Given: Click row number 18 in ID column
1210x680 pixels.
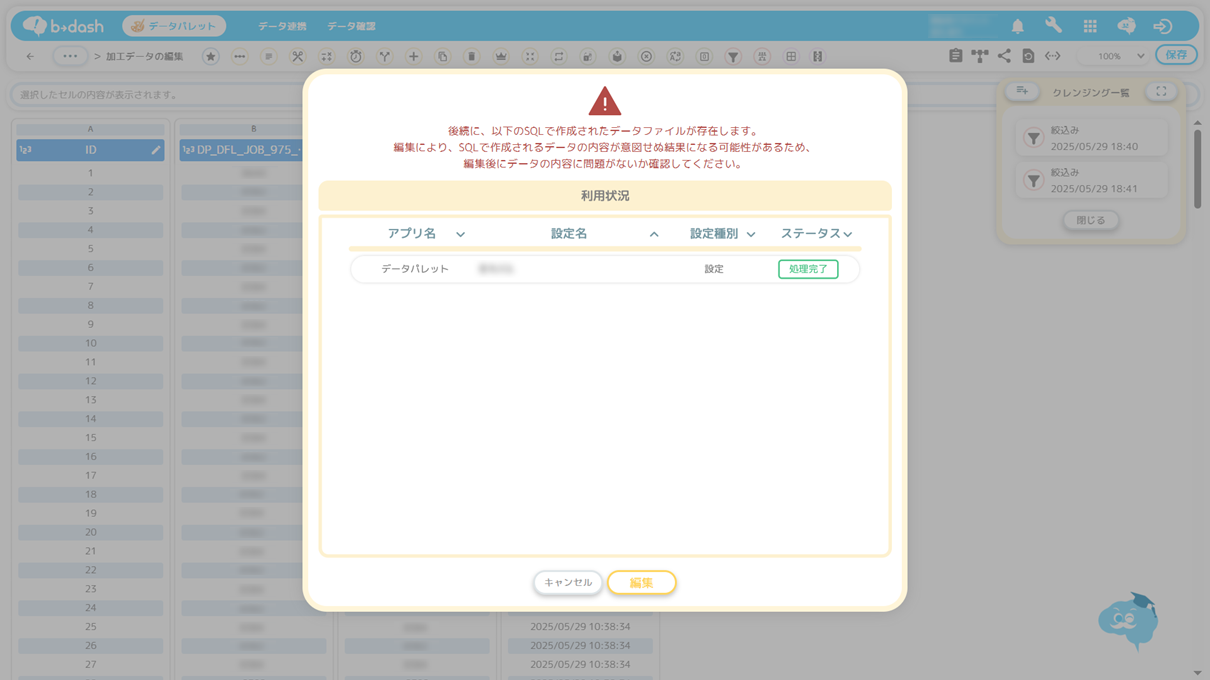Looking at the screenshot, I should tap(90, 494).
